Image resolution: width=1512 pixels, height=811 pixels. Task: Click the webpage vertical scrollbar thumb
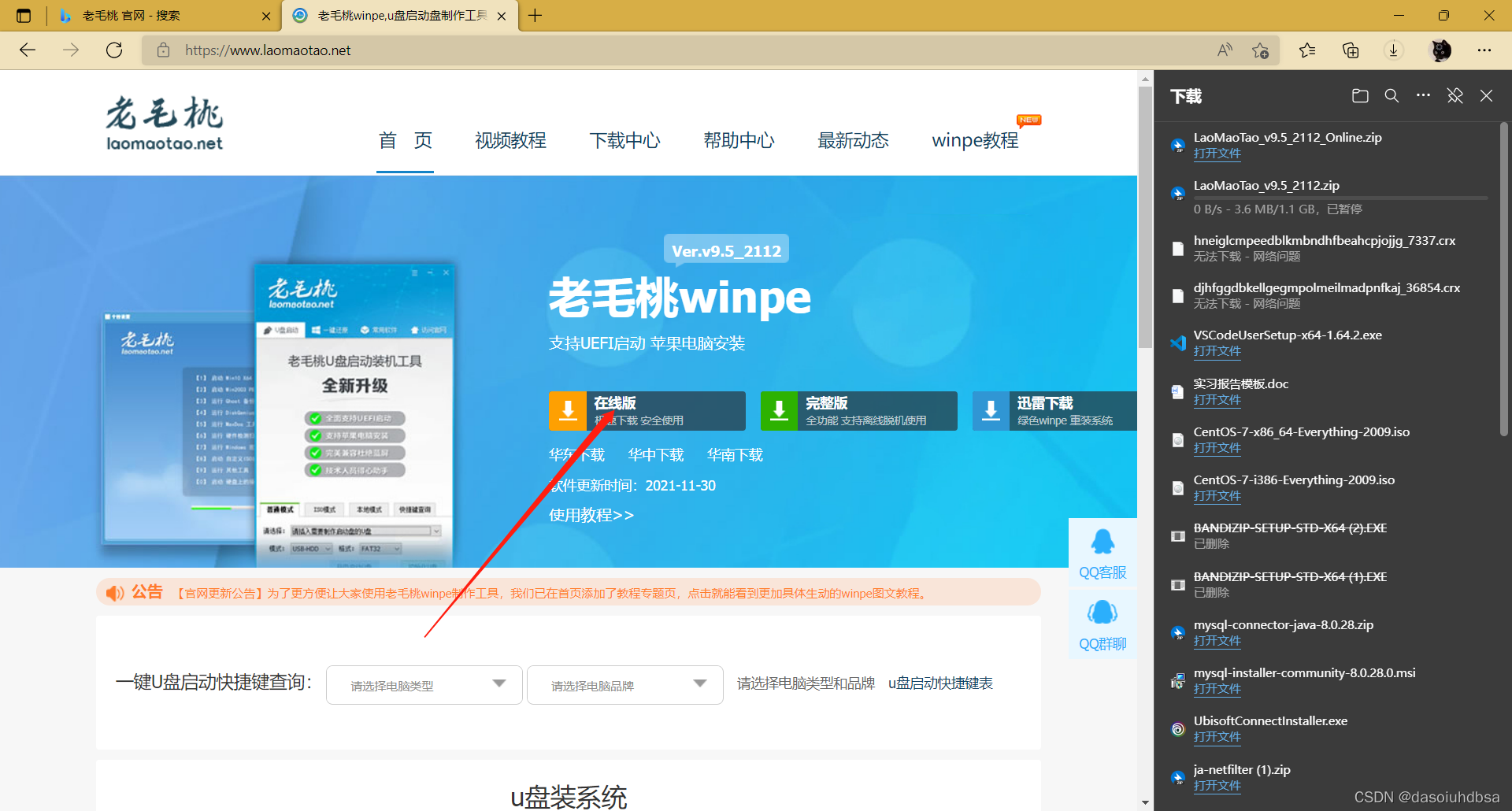[x=1145, y=217]
